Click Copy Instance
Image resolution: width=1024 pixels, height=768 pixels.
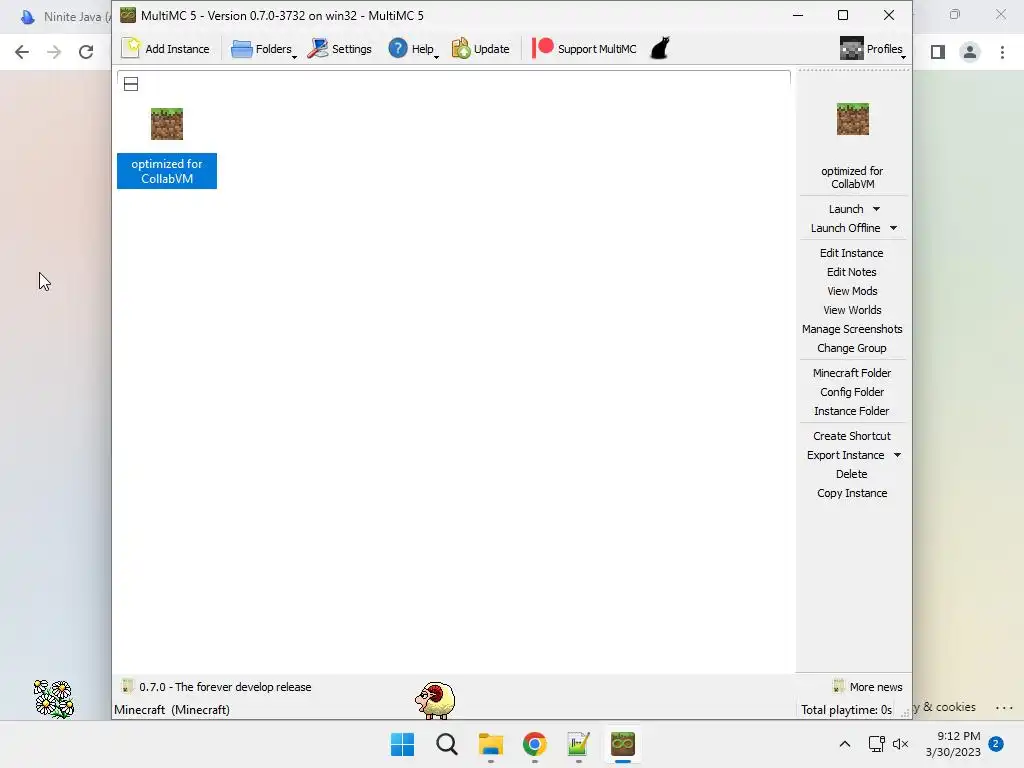(x=852, y=493)
